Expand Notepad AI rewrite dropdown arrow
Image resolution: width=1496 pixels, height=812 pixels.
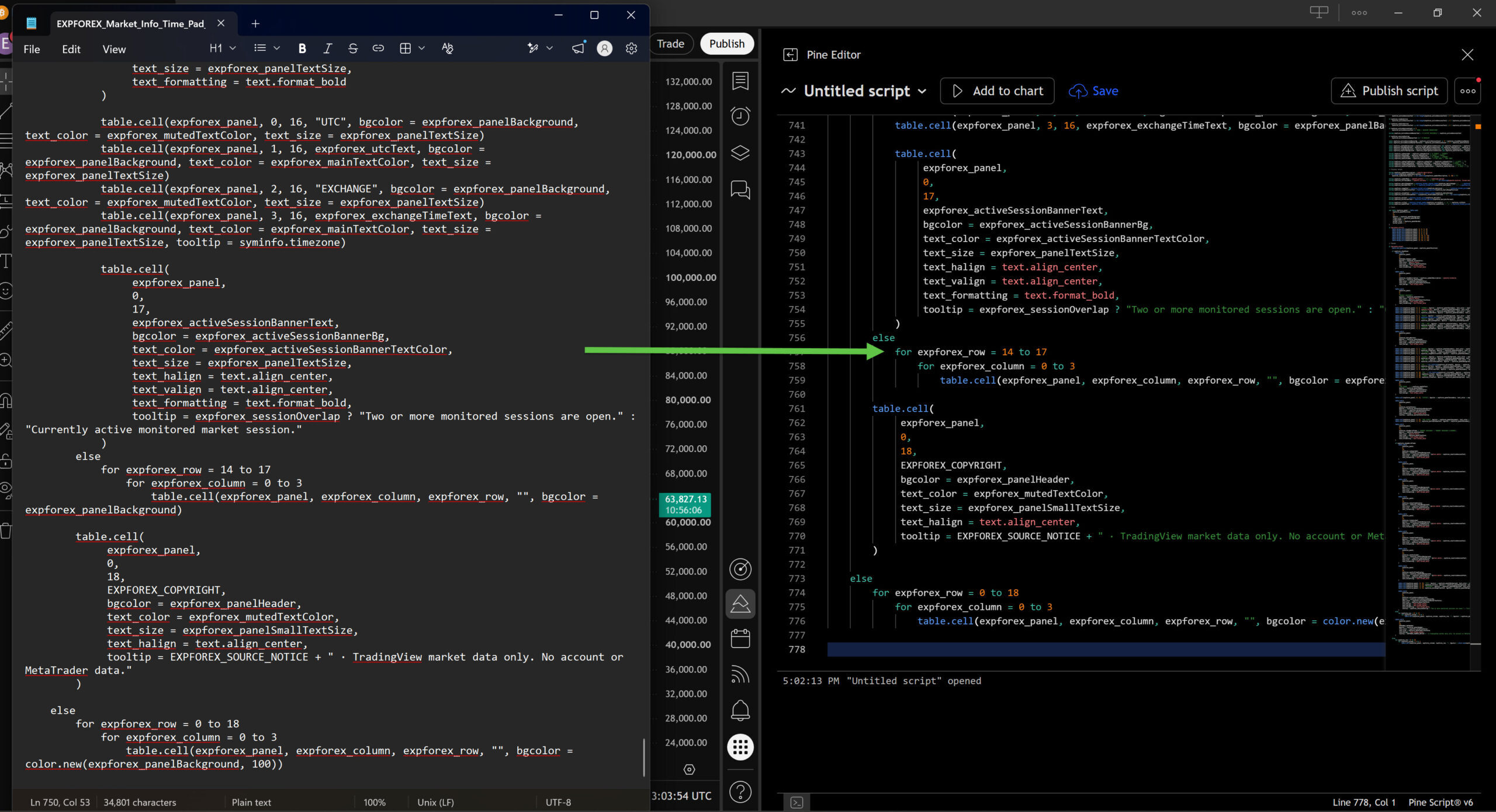[549, 48]
